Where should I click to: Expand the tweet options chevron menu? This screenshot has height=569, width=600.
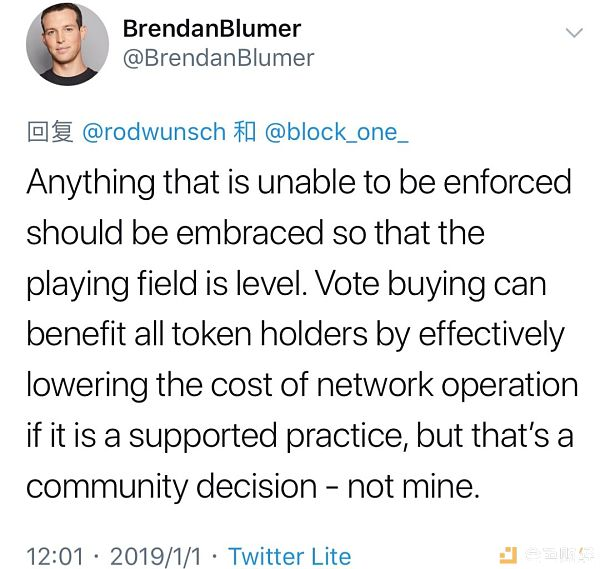click(574, 33)
